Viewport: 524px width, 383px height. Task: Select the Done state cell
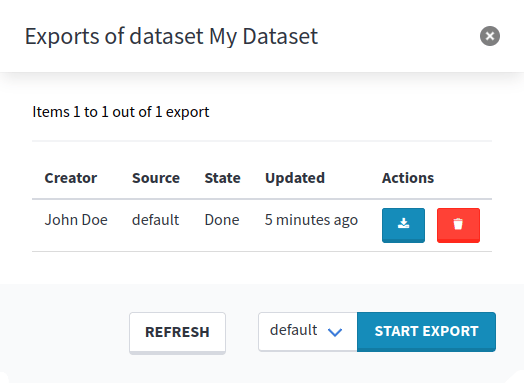tap(222, 220)
